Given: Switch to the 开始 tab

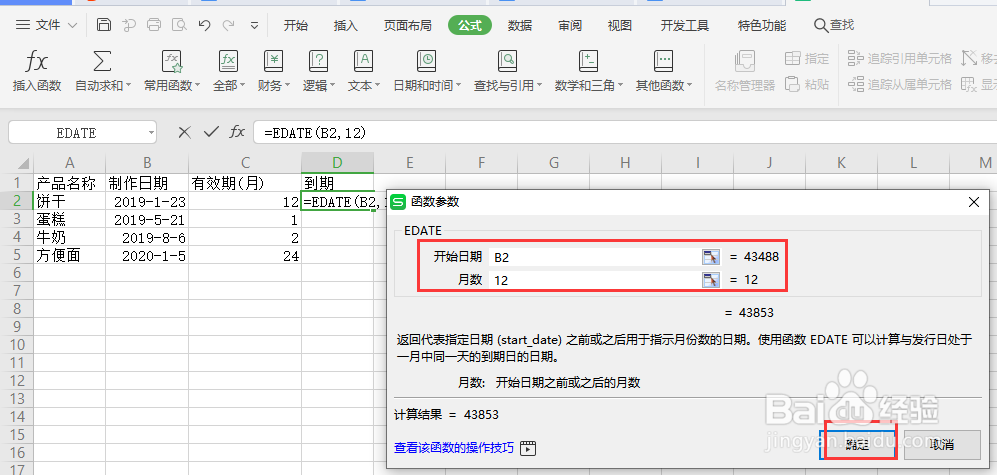Looking at the screenshot, I should coord(296,25).
